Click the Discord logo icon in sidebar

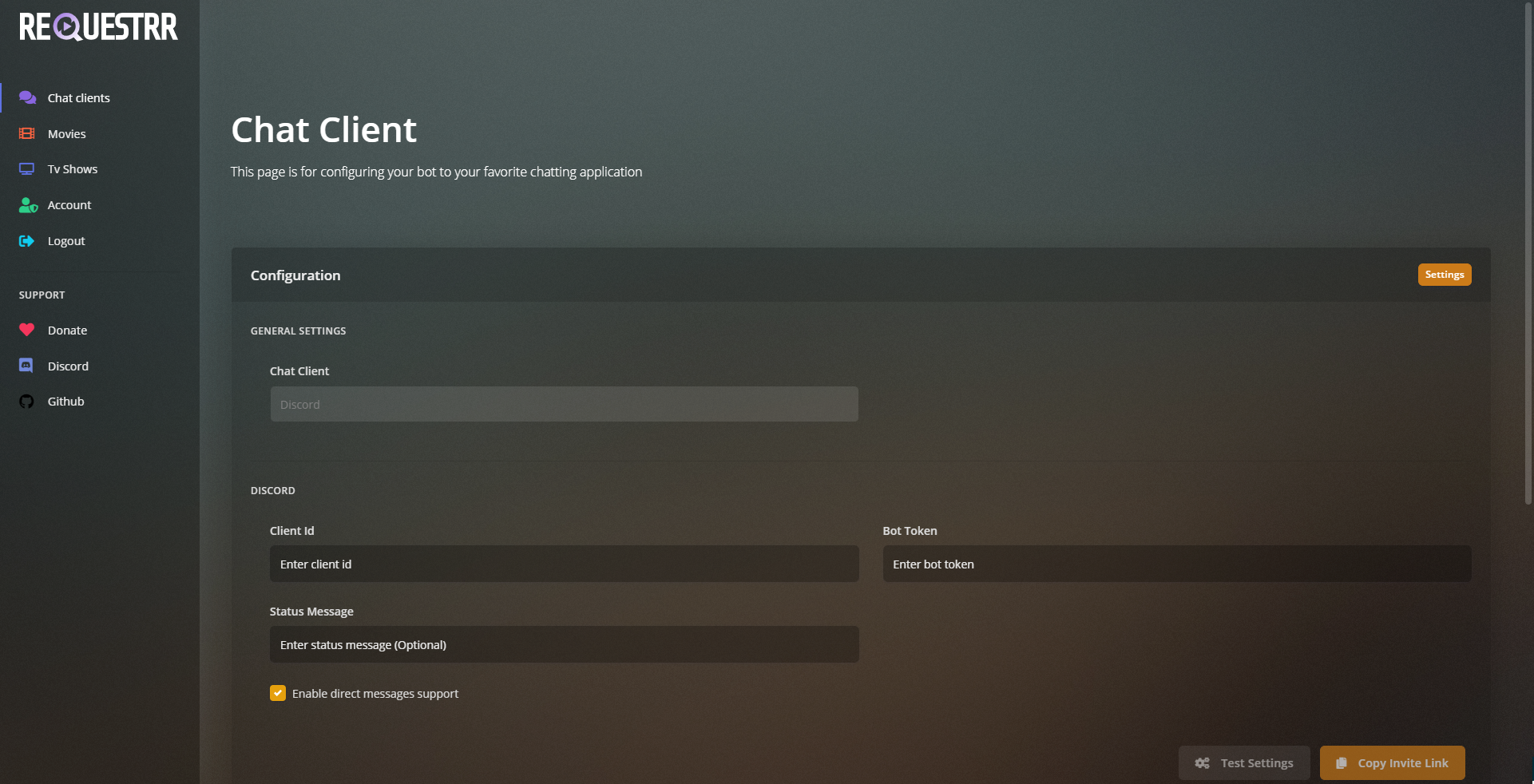pyautogui.click(x=26, y=366)
